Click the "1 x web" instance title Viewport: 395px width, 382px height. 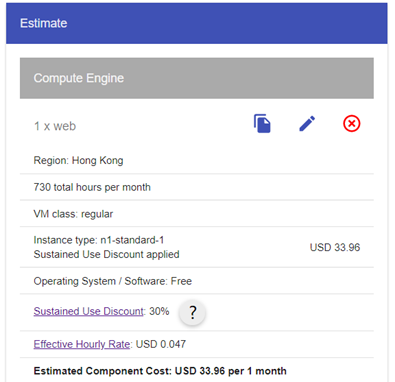click(55, 126)
